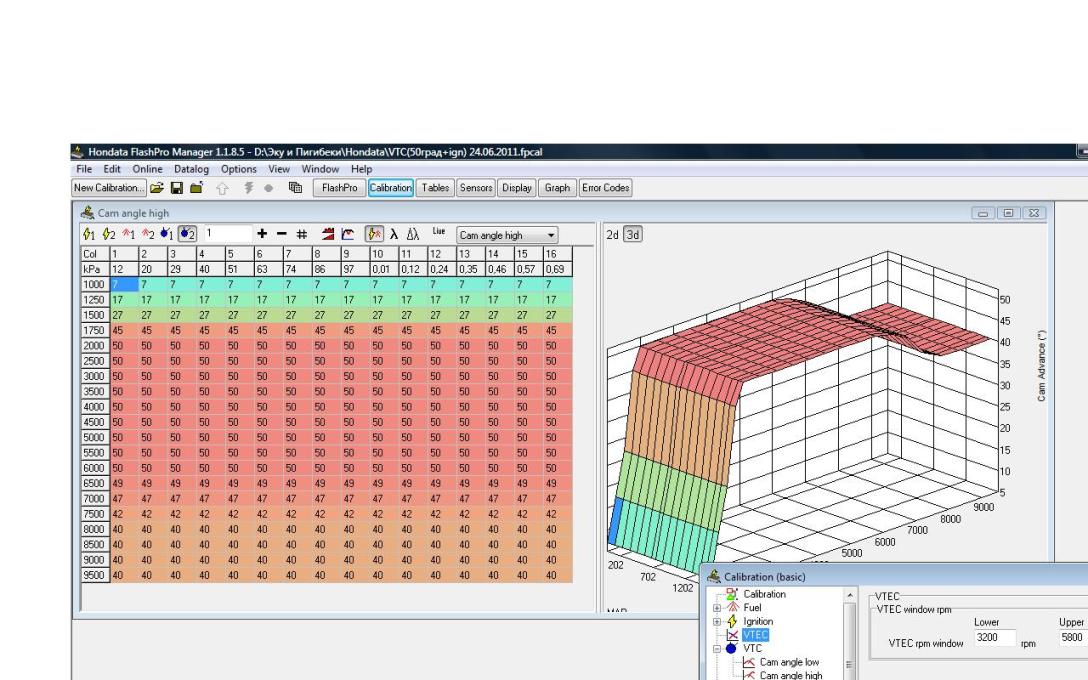Click the New Calibration... button
The image size is (1088, 680).
tap(109, 188)
